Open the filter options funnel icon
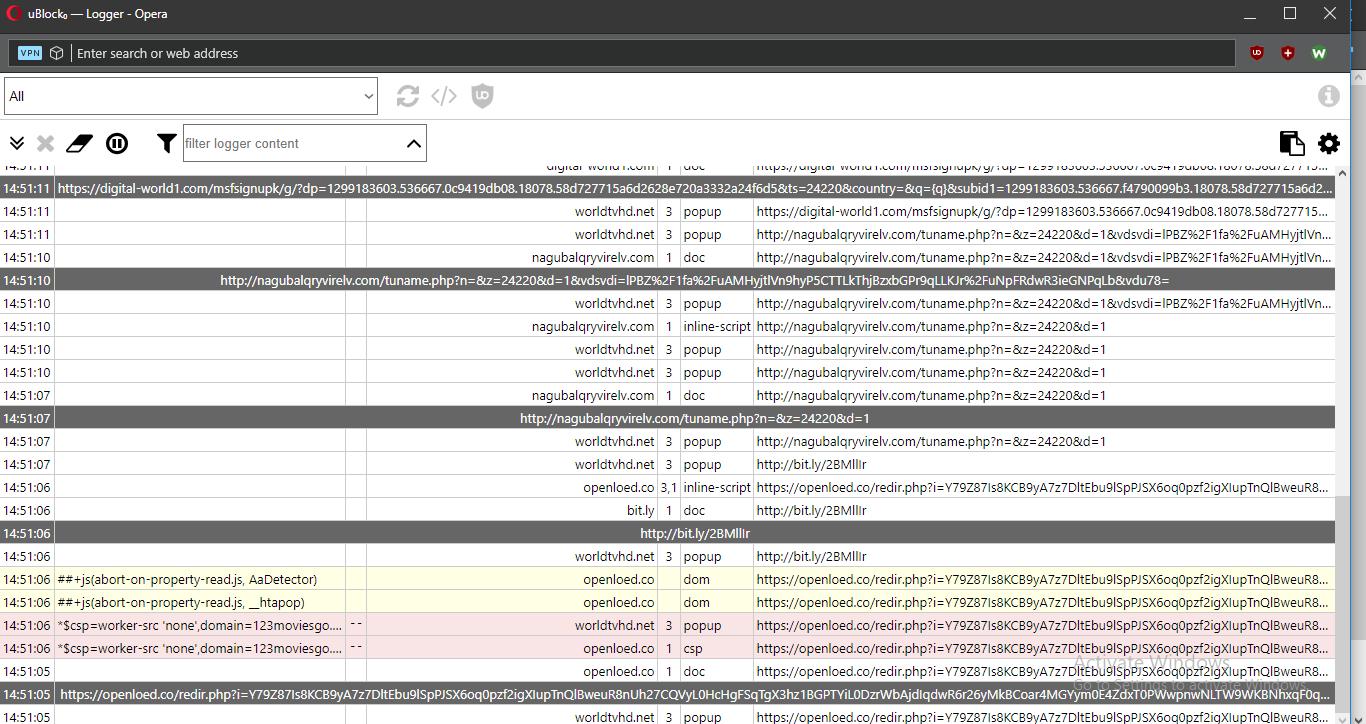Image resolution: width=1366 pixels, height=724 pixels. 166,143
